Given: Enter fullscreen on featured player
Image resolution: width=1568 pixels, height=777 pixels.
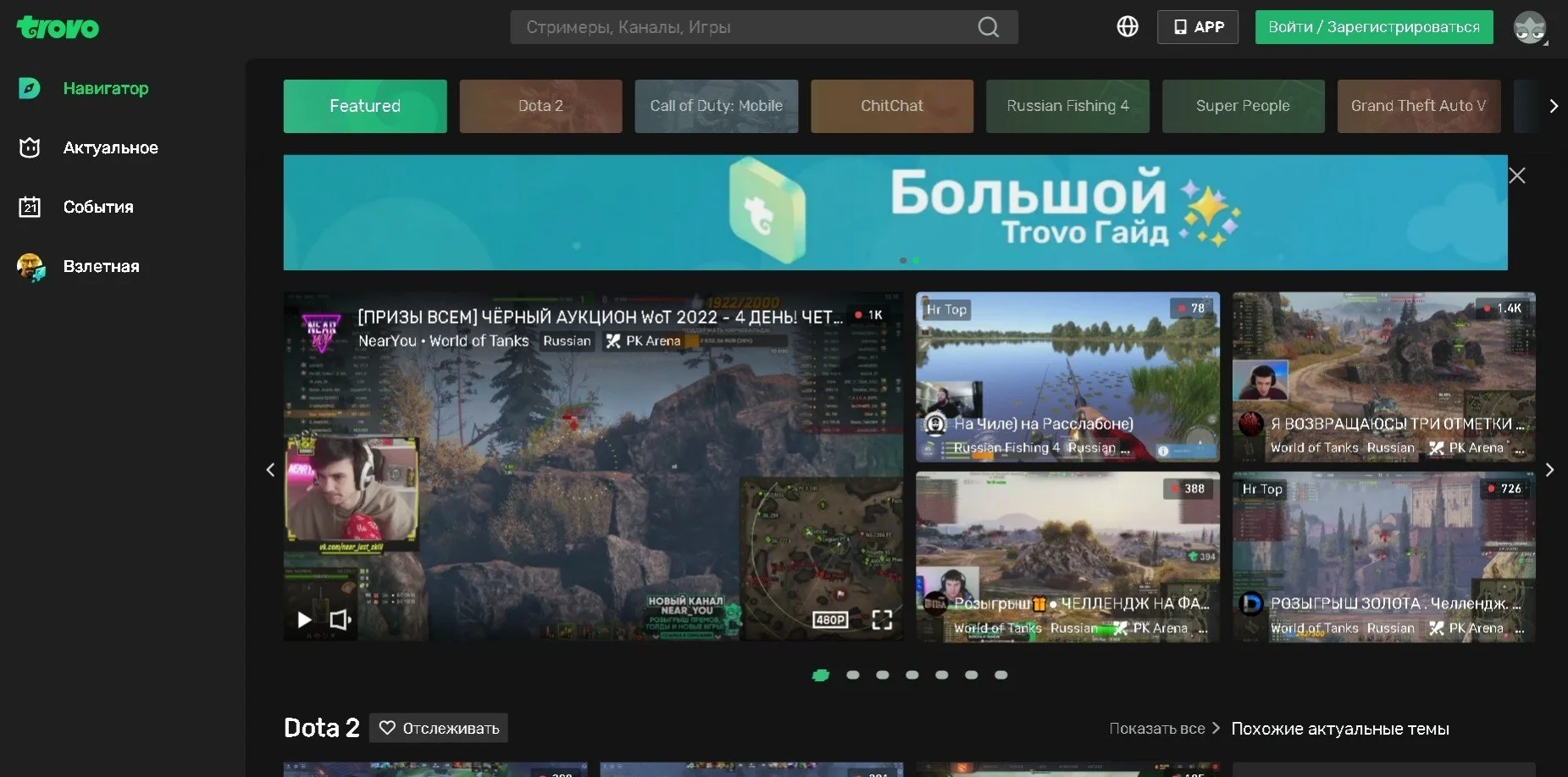Looking at the screenshot, I should [x=882, y=619].
